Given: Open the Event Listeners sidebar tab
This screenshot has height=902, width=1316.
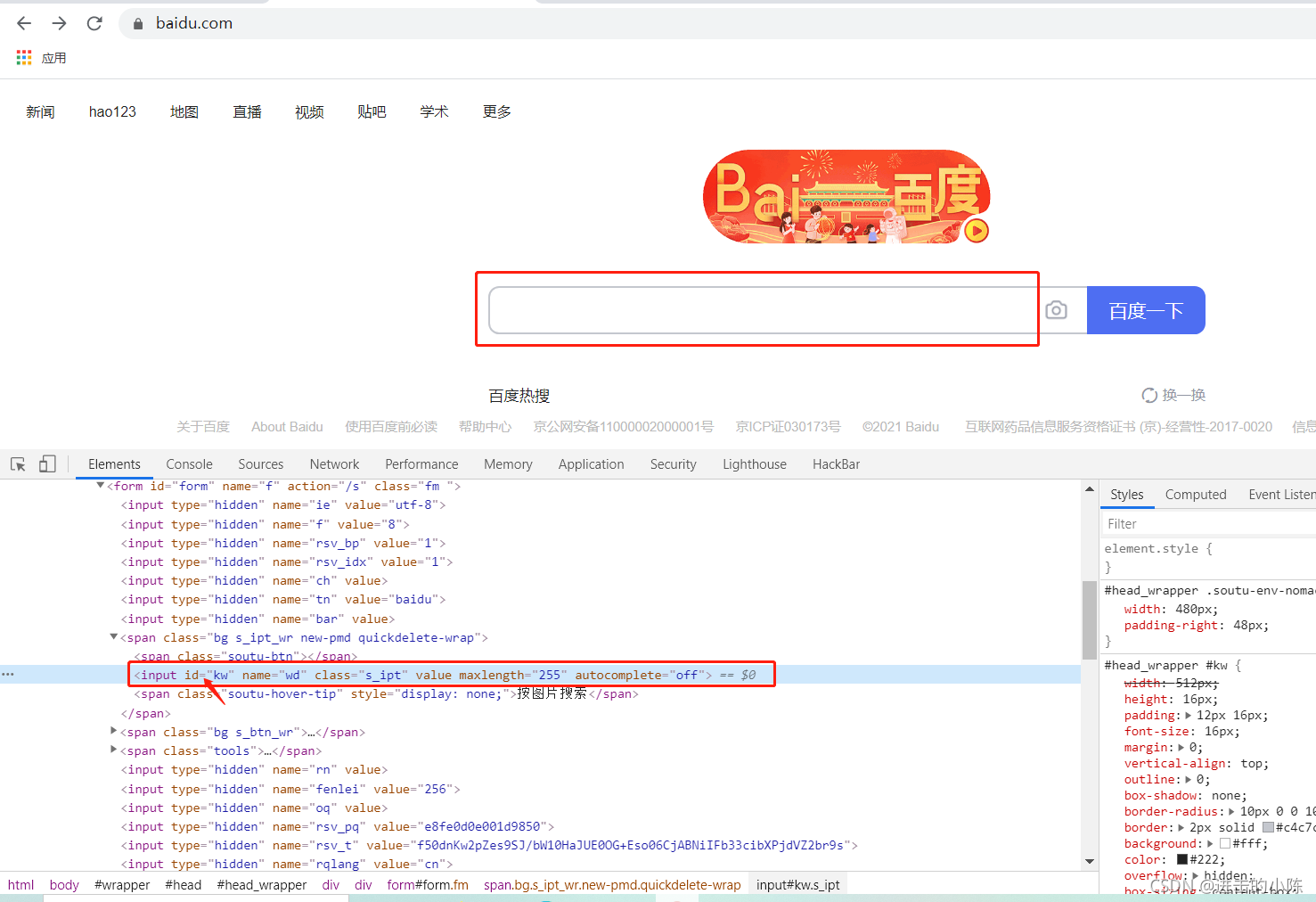Looking at the screenshot, I should coord(1282,495).
